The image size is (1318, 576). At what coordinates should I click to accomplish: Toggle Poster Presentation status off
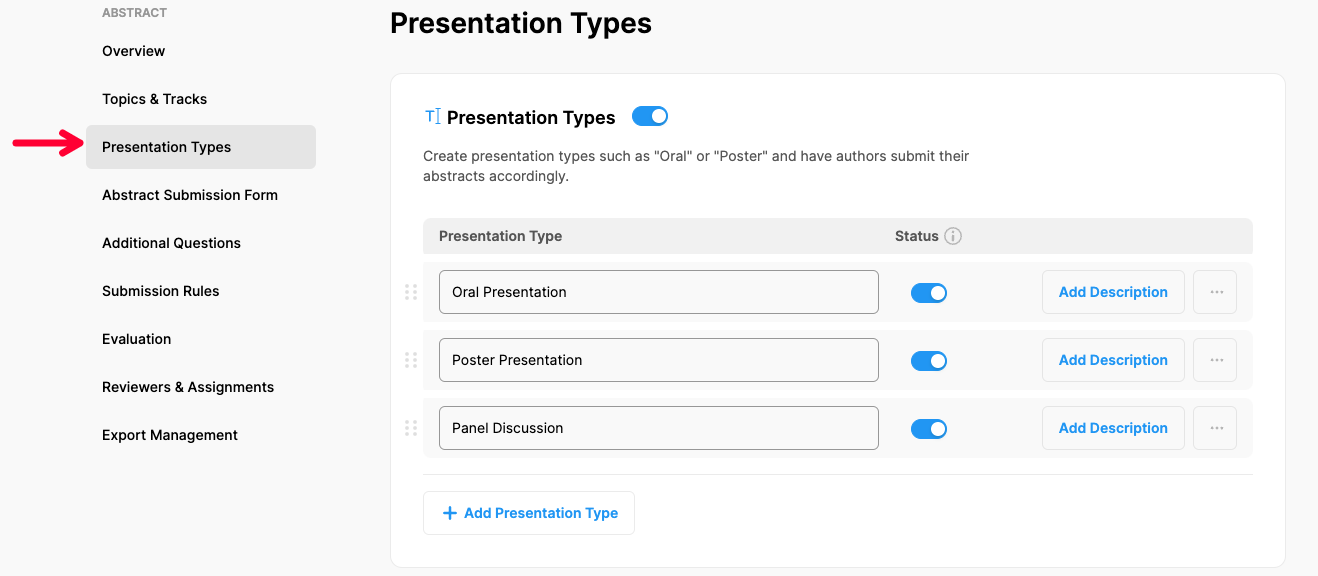[x=928, y=361]
